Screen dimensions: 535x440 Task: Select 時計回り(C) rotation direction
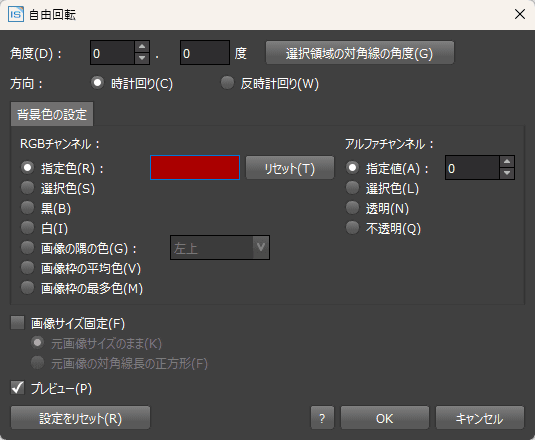click(132, 83)
